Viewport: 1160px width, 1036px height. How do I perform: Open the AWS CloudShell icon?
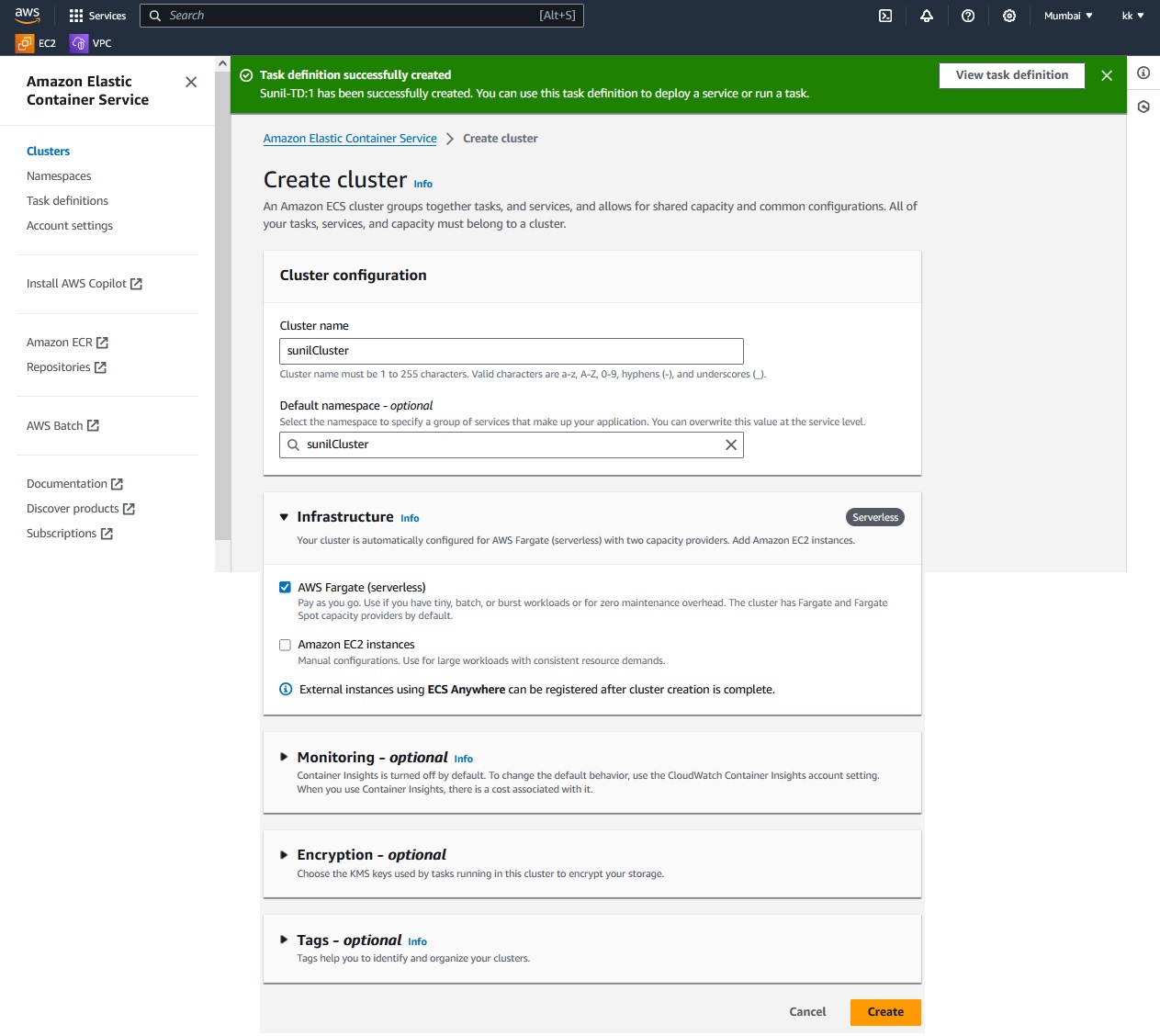tap(885, 16)
